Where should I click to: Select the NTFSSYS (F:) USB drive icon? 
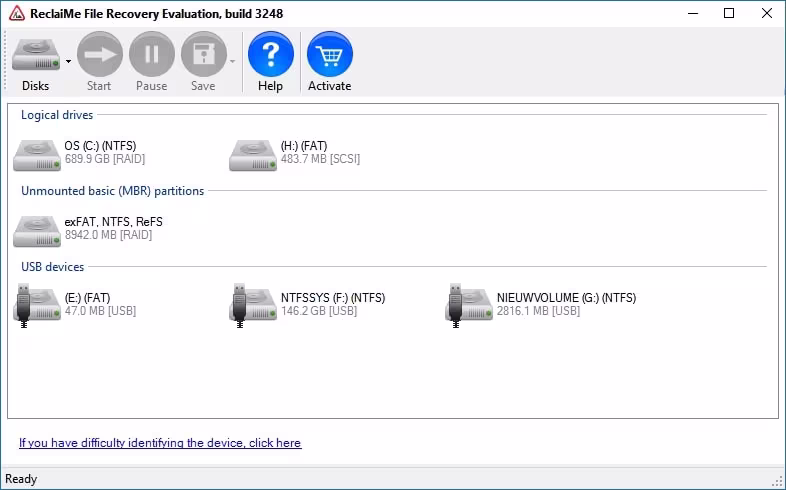(x=253, y=306)
